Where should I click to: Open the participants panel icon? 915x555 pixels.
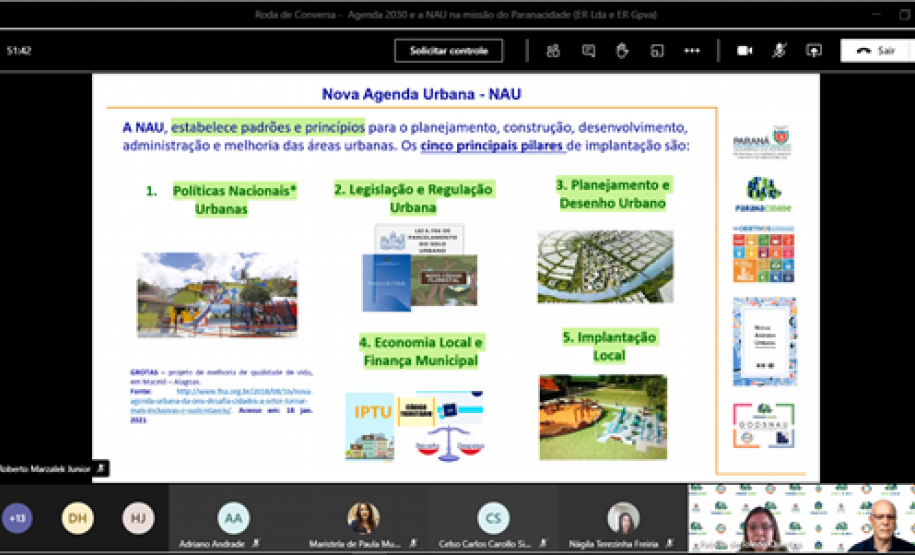click(x=553, y=51)
